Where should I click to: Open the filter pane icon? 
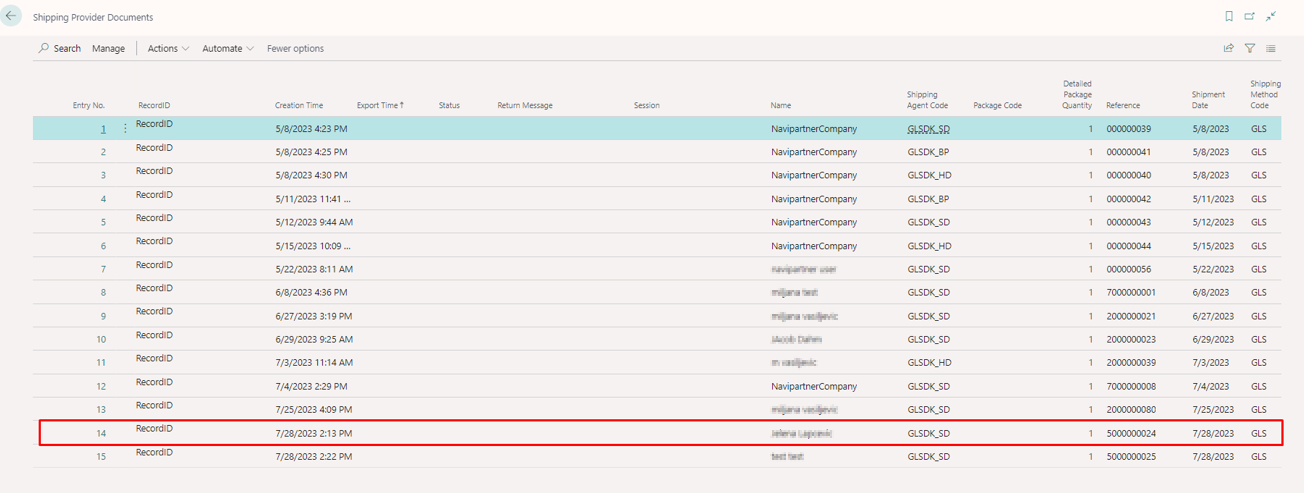pos(1250,48)
